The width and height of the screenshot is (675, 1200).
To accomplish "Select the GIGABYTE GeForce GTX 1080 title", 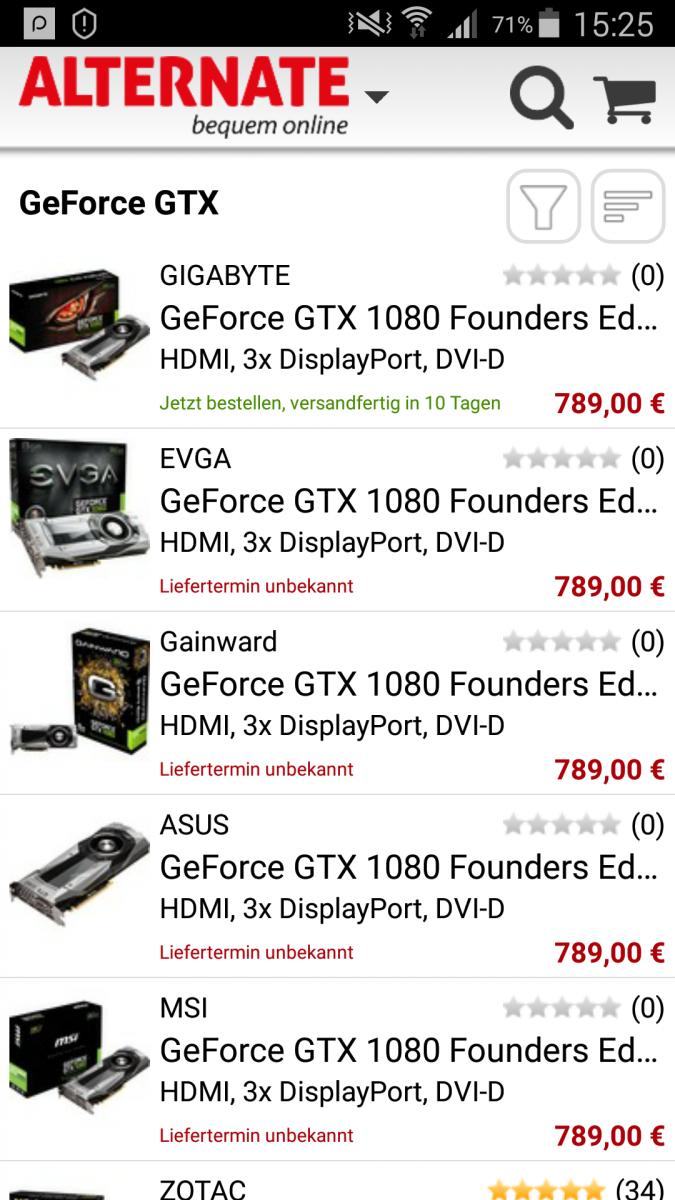I will tap(409, 318).
